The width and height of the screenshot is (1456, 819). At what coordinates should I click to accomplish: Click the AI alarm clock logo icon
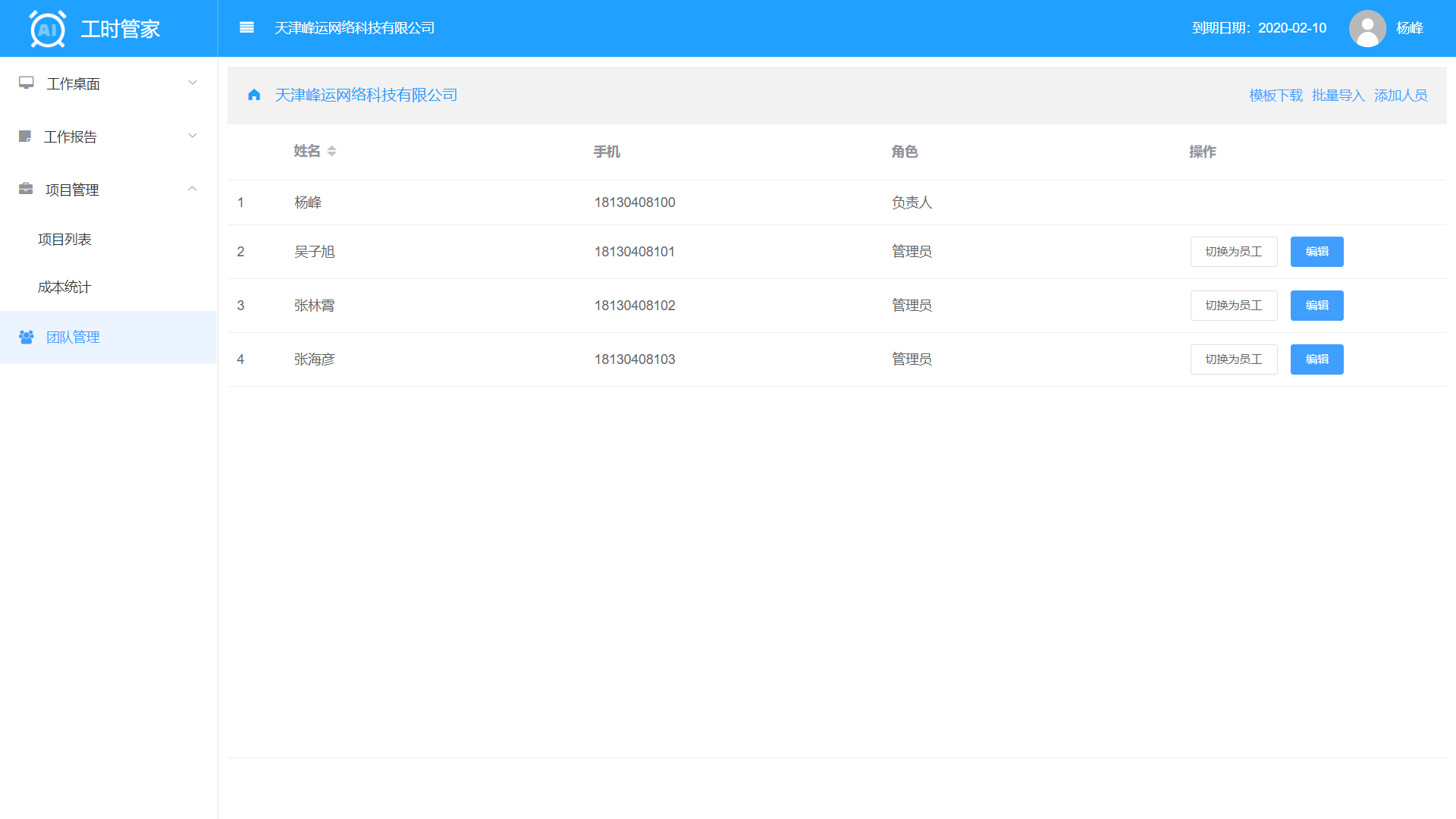click(47, 29)
